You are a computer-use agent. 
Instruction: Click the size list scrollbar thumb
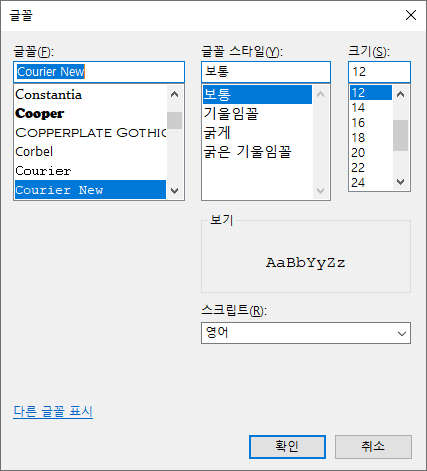click(x=400, y=135)
